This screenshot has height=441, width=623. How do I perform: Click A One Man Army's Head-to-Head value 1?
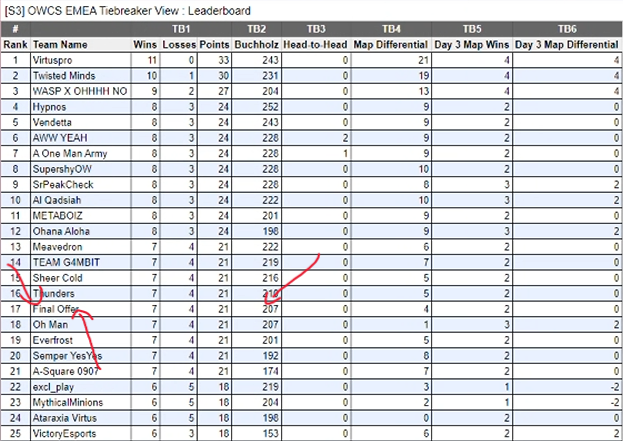pos(345,153)
